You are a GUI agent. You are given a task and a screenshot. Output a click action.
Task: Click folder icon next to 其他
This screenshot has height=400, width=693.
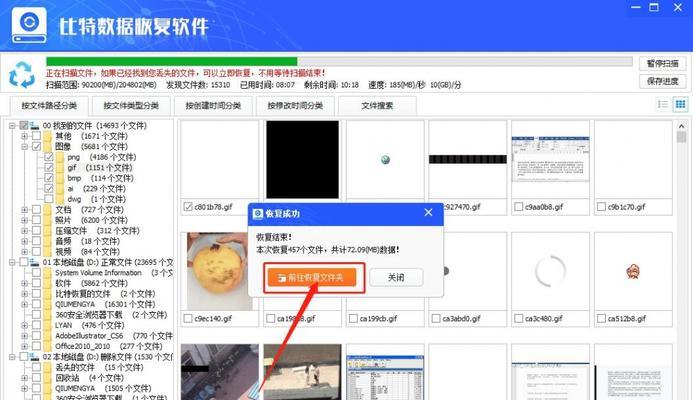(x=48, y=136)
